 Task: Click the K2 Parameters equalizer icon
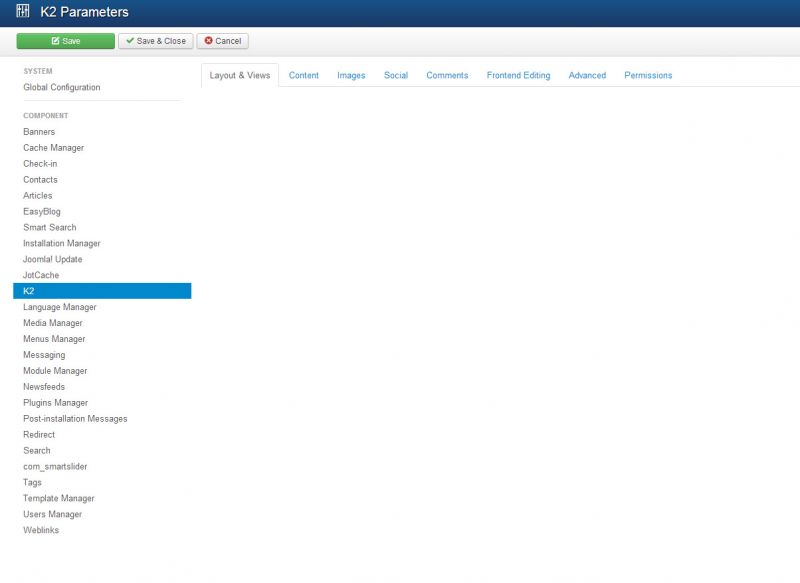(22, 11)
